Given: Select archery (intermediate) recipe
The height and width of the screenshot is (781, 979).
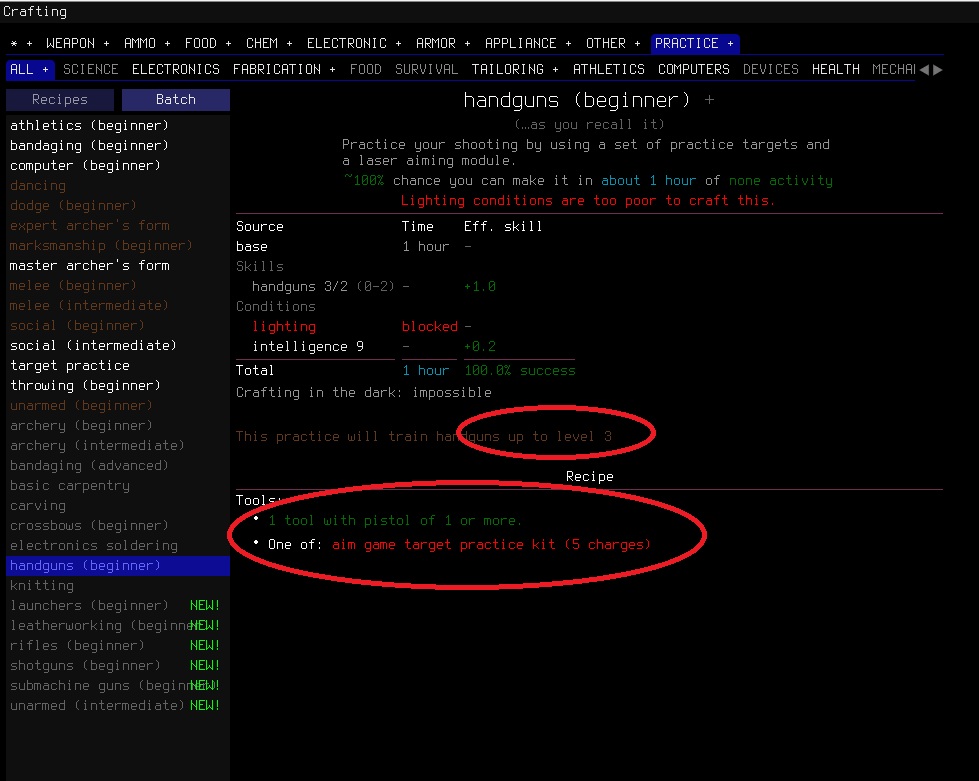Looking at the screenshot, I should (x=118, y=445).
